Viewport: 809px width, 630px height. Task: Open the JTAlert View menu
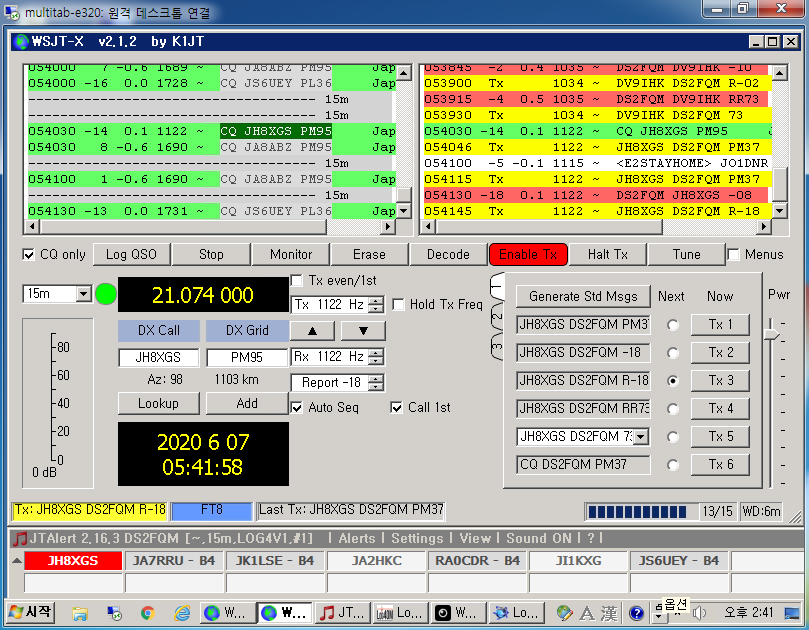475,539
